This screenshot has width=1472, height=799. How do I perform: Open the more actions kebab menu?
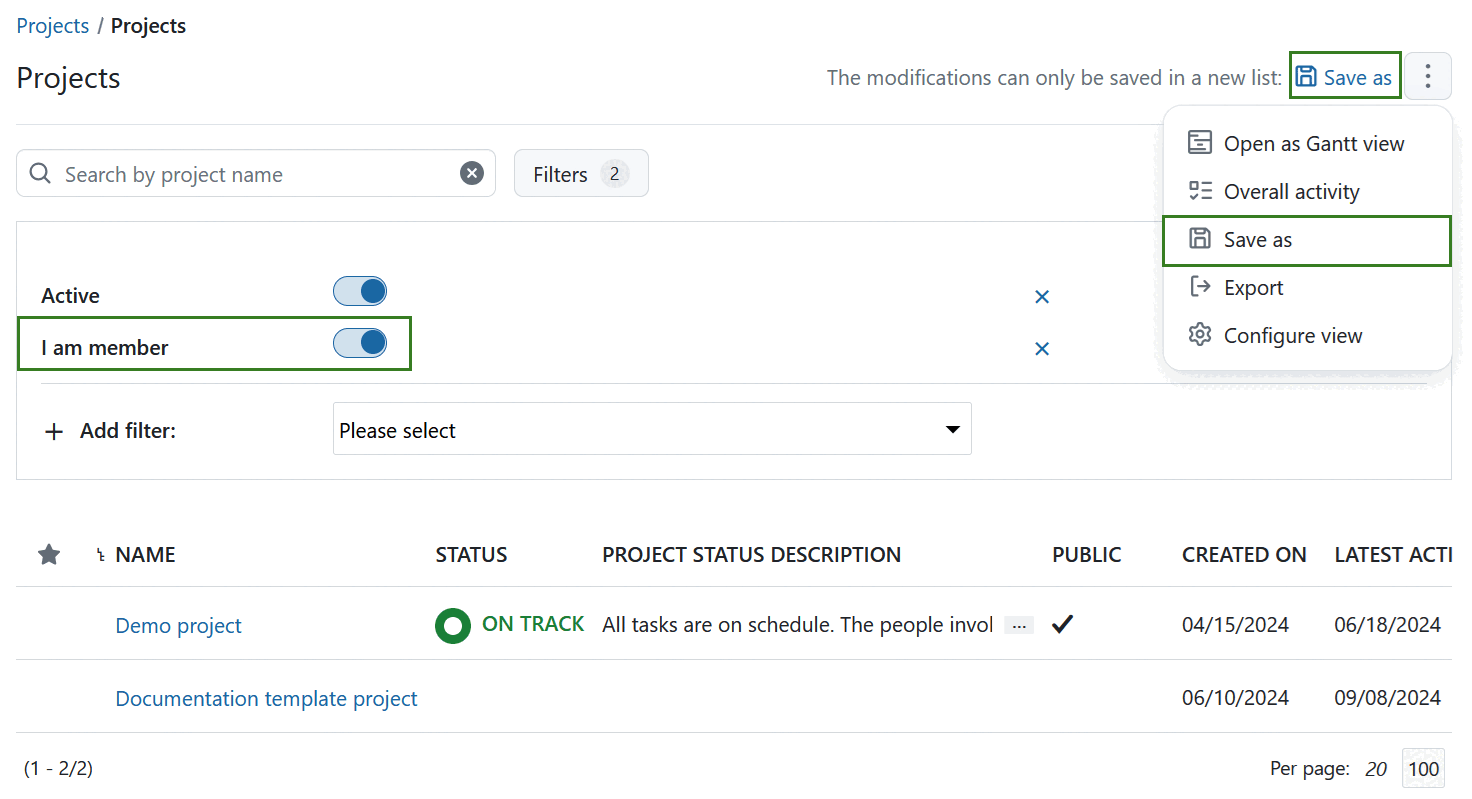pos(1428,76)
